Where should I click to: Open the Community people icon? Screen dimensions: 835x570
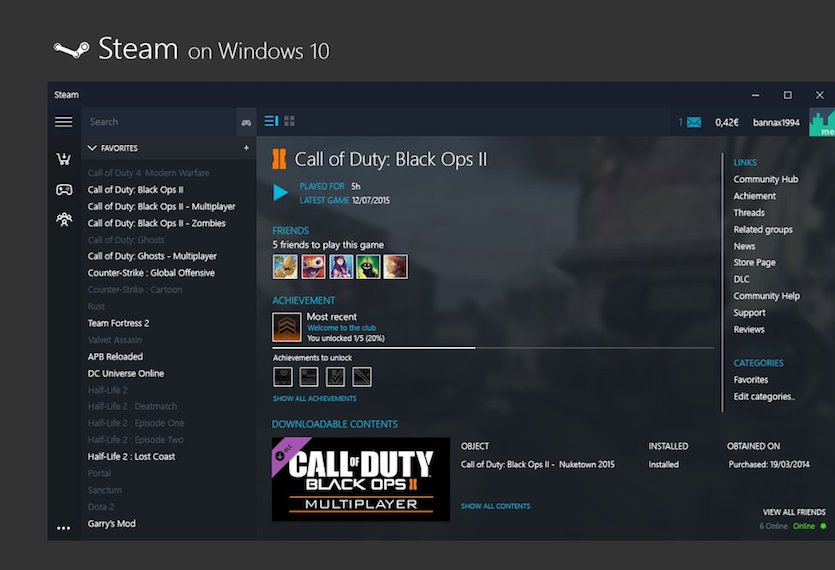pos(64,219)
